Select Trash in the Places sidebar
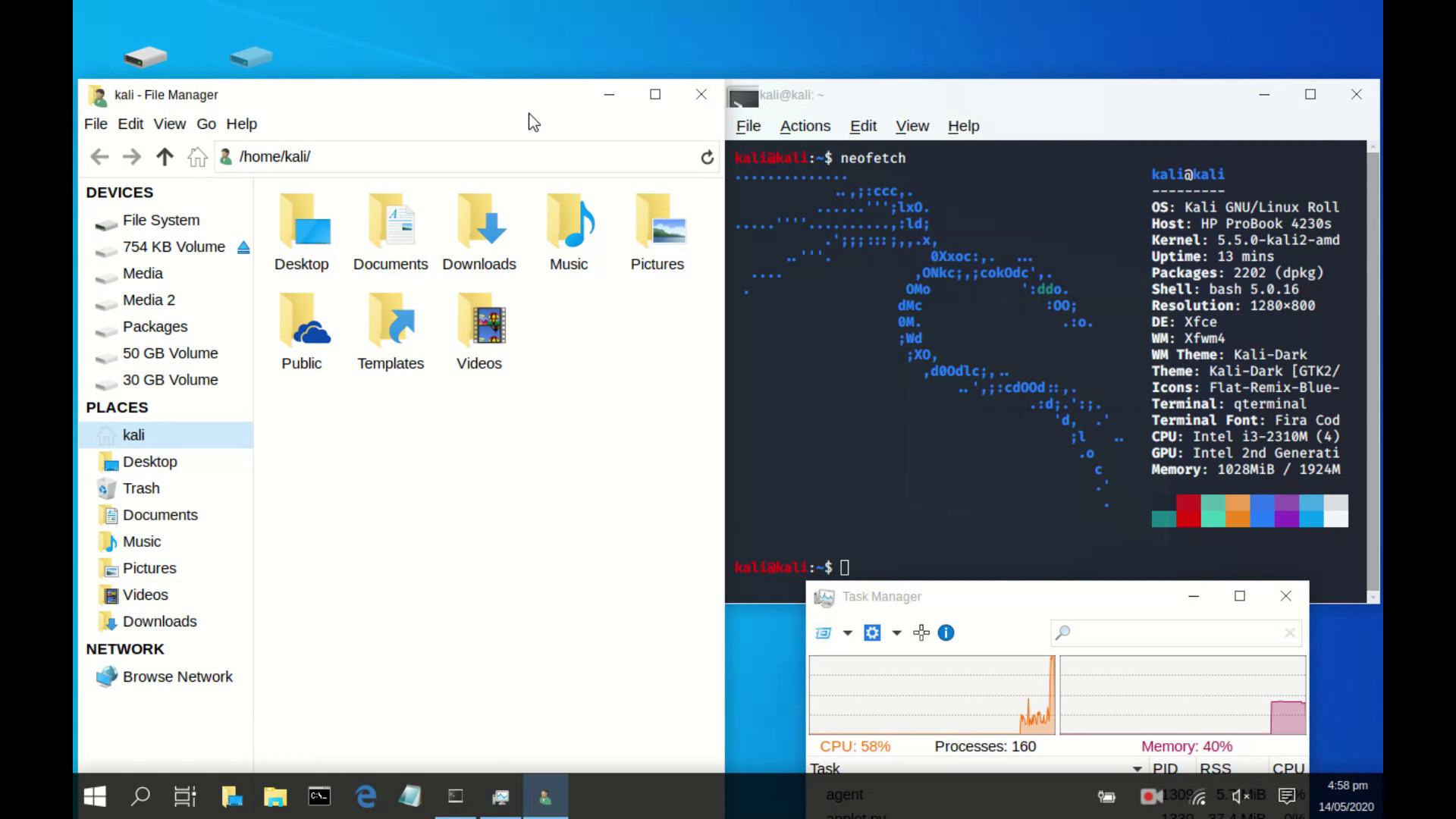Viewport: 1456px width, 819px height. 140,488
